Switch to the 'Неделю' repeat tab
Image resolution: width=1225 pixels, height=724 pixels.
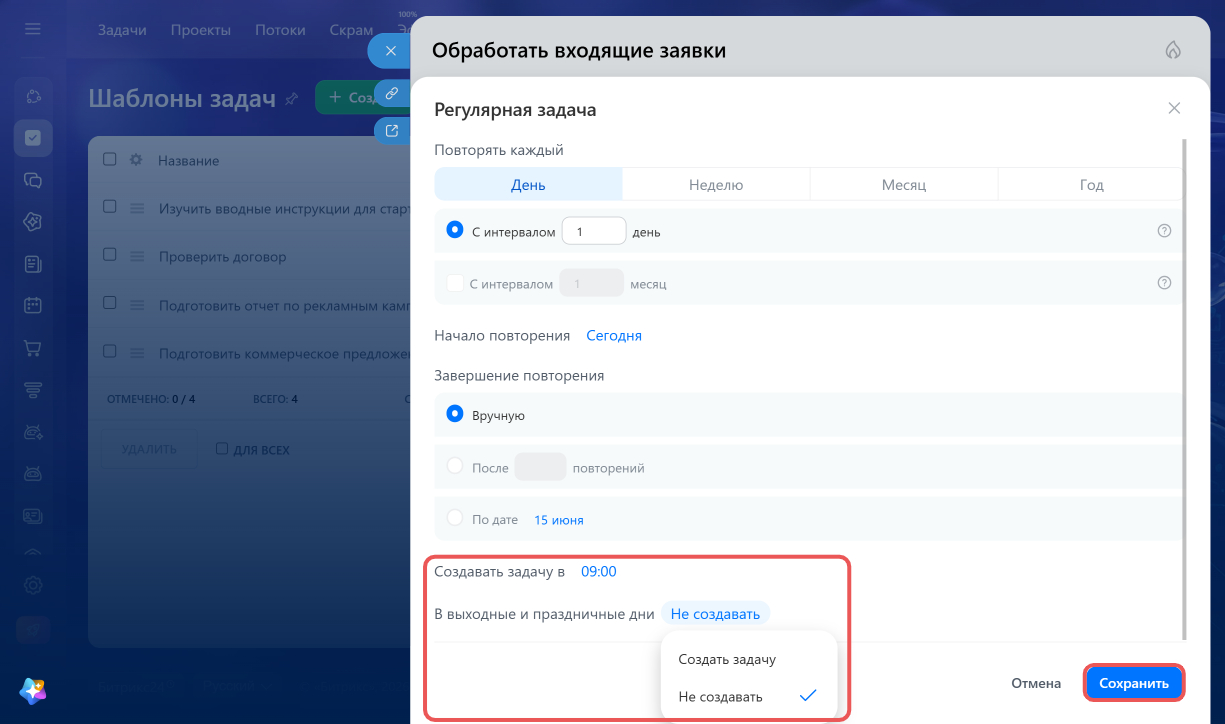[716, 185]
